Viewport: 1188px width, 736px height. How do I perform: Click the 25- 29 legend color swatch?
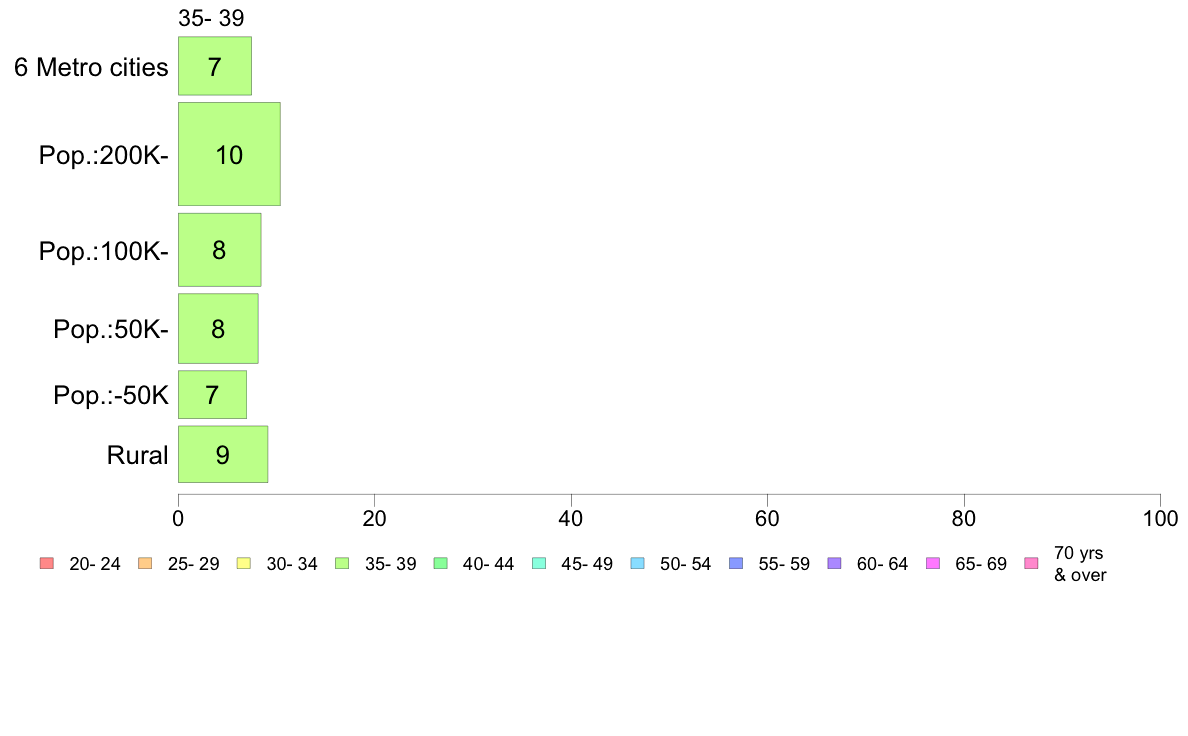point(145,563)
